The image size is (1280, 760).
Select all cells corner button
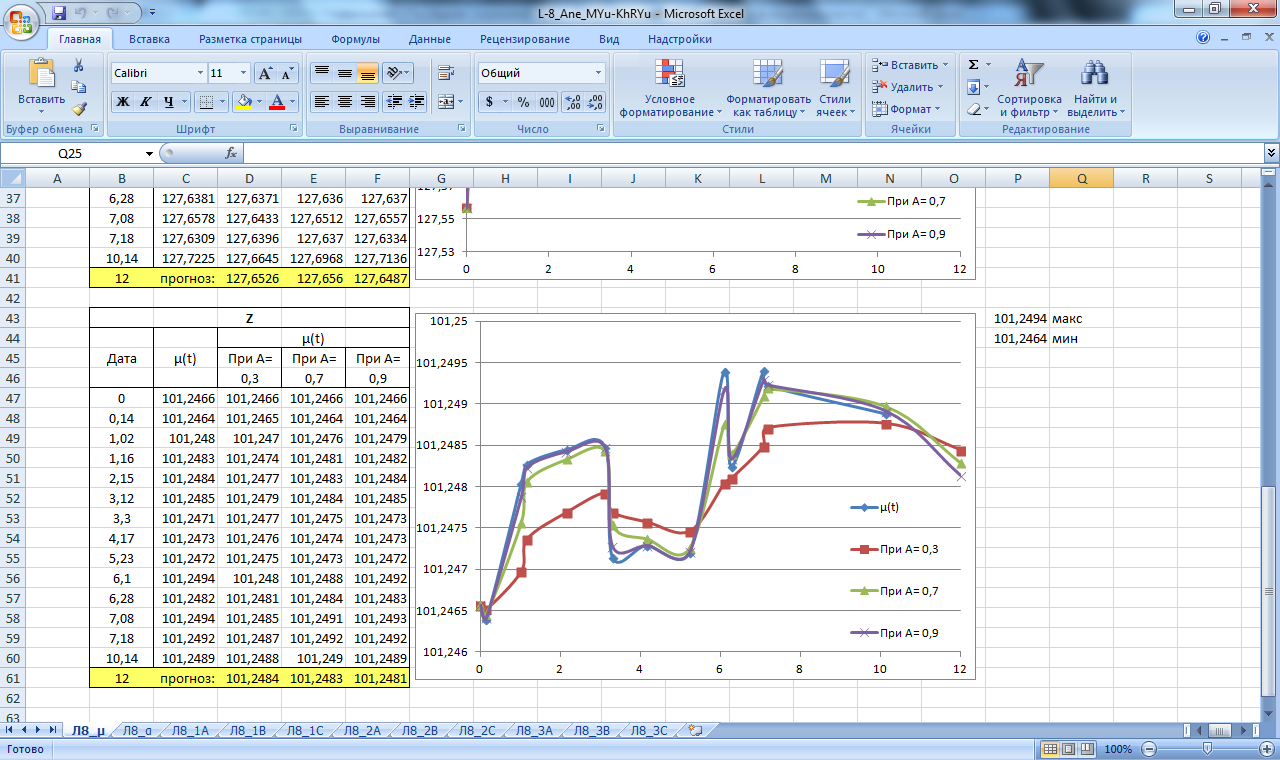(12, 178)
